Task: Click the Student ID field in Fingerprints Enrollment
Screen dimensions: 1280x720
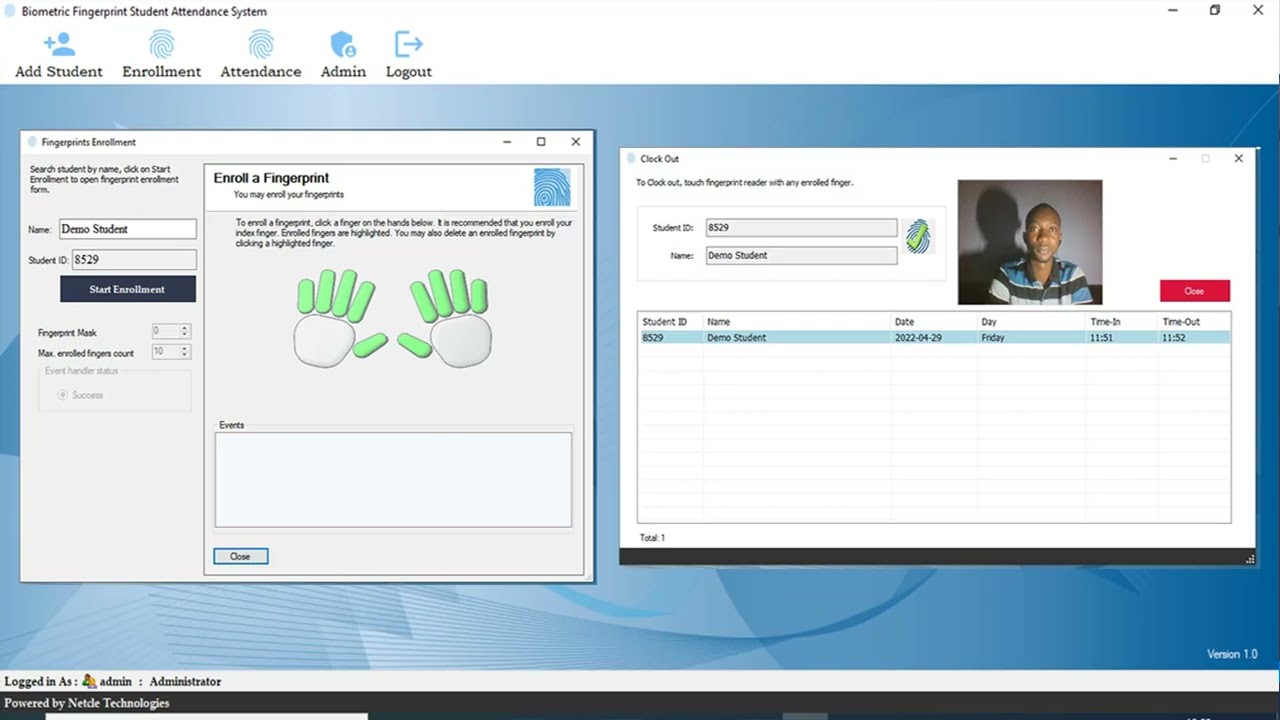Action: (134, 260)
